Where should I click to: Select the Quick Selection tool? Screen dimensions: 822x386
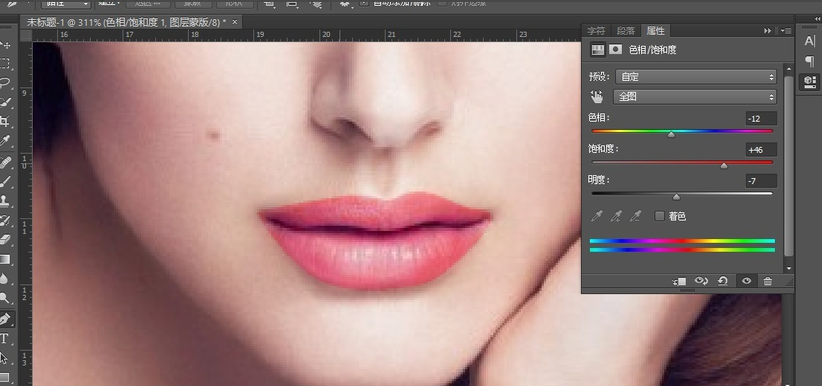point(5,102)
